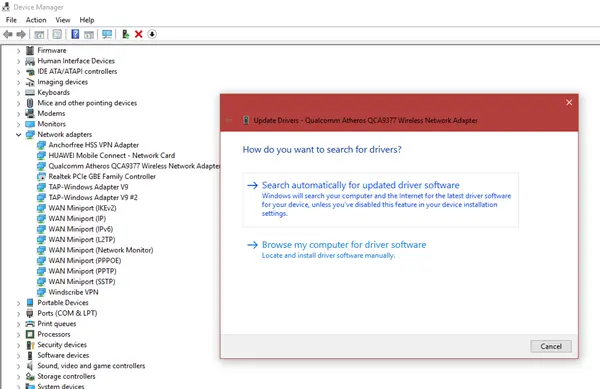Open the Action menu
Image resolution: width=600 pixels, height=389 pixels.
36,20
